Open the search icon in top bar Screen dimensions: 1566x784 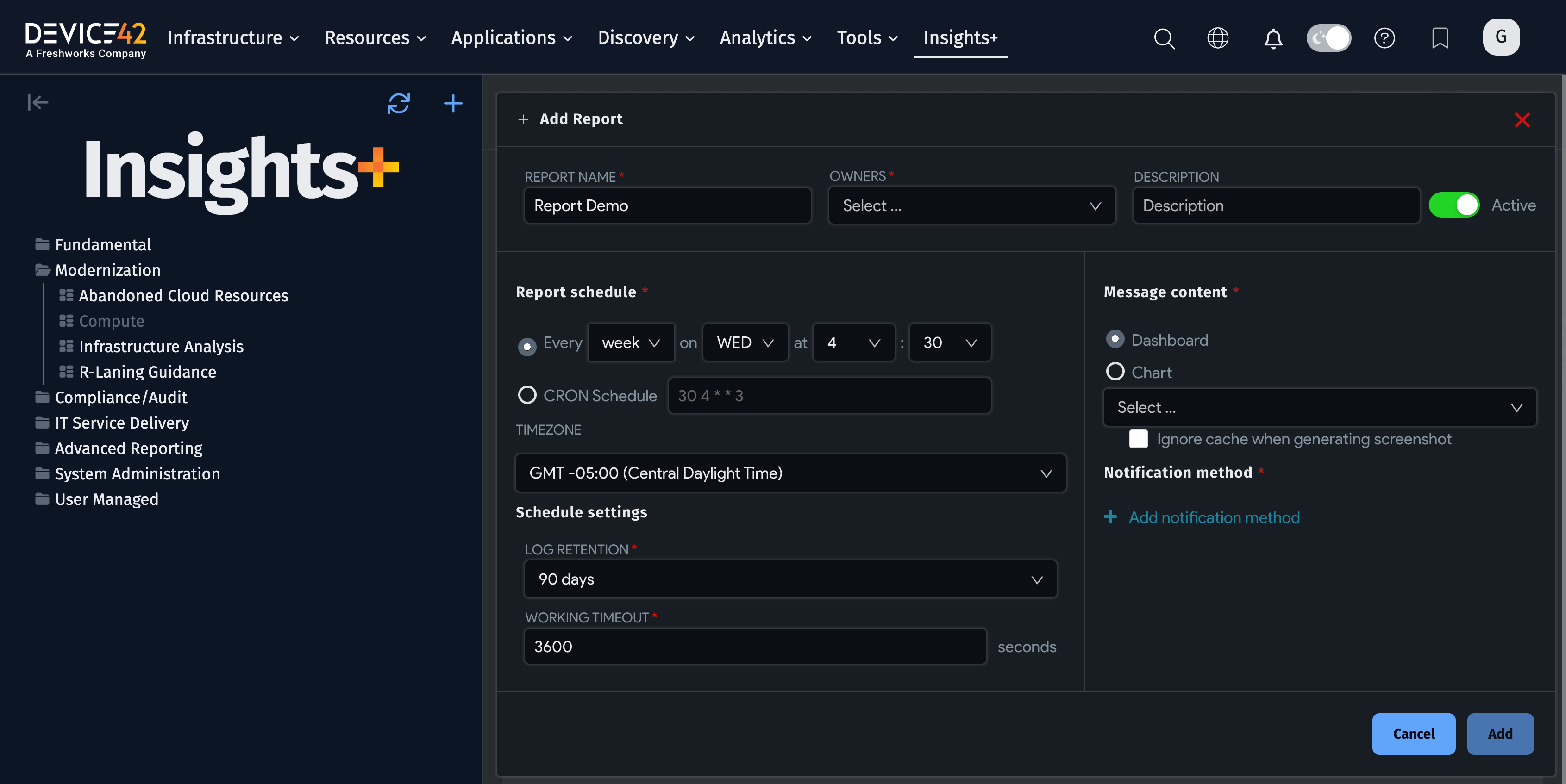pyautogui.click(x=1163, y=37)
